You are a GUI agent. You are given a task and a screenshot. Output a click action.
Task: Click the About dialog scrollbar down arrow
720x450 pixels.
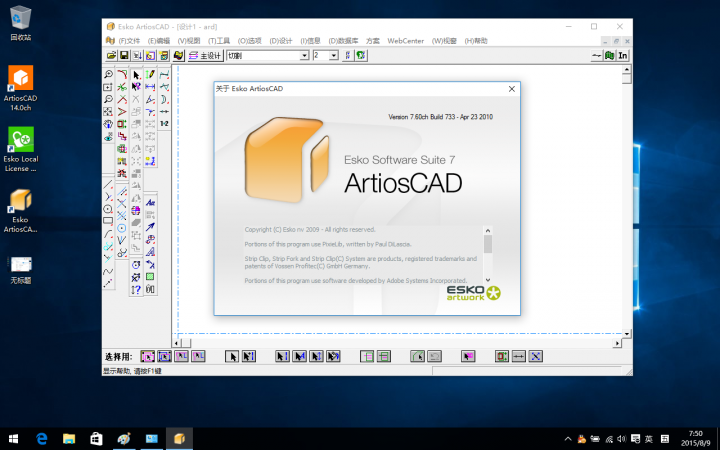pos(488,280)
